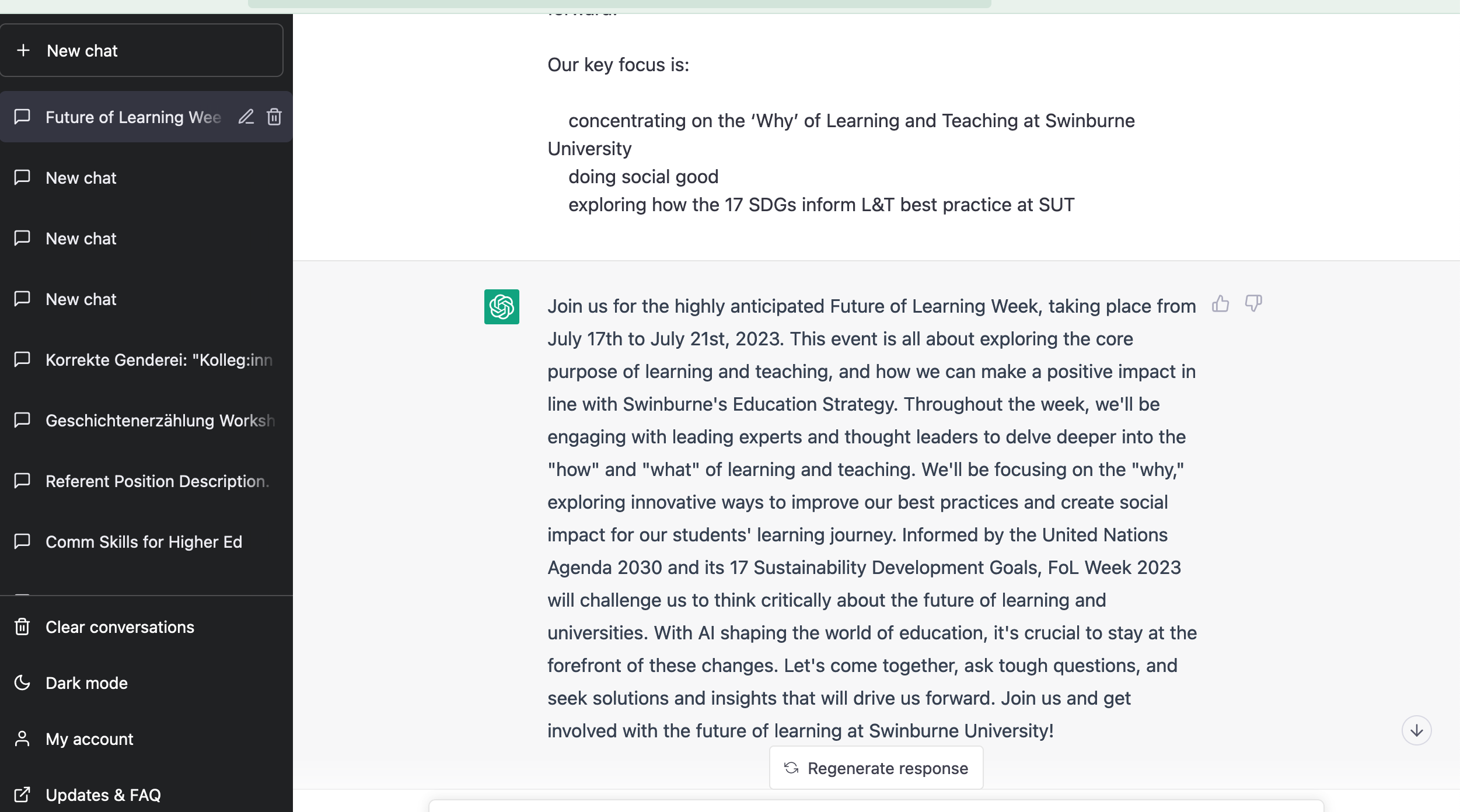The width and height of the screenshot is (1460, 812).
Task: Open the Geschichtenerzählung Workshop conversation
Action: coord(160,421)
